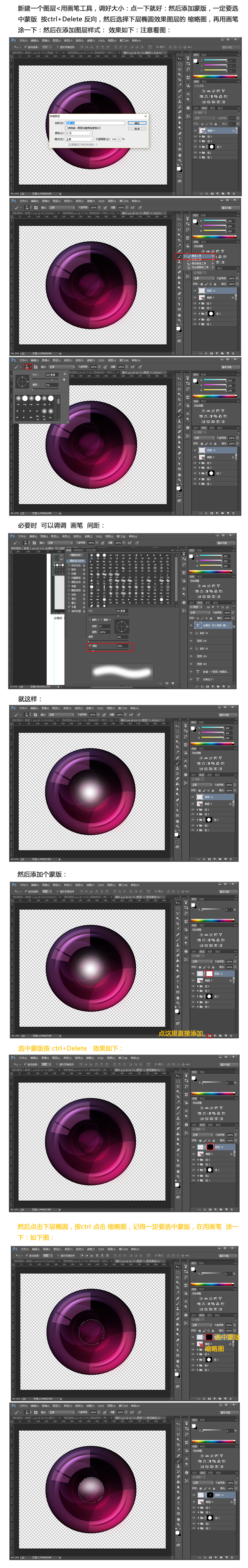The width and height of the screenshot is (248, 1568).
Task: Click 取消 in the New Layer dialog
Action: click(137, 128)
